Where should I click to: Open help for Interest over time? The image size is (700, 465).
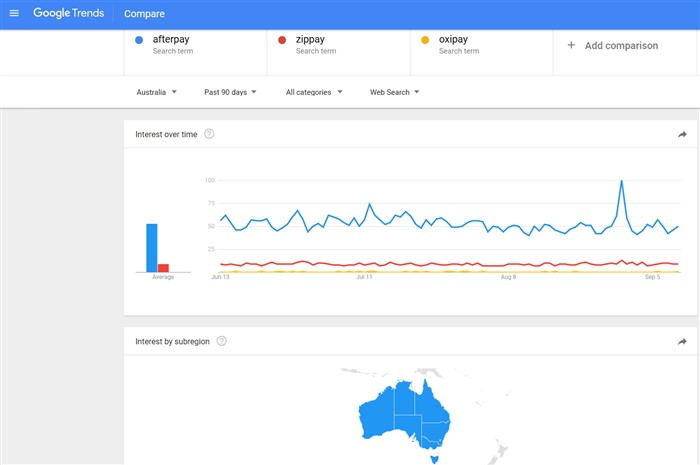[x=209, y=134]
